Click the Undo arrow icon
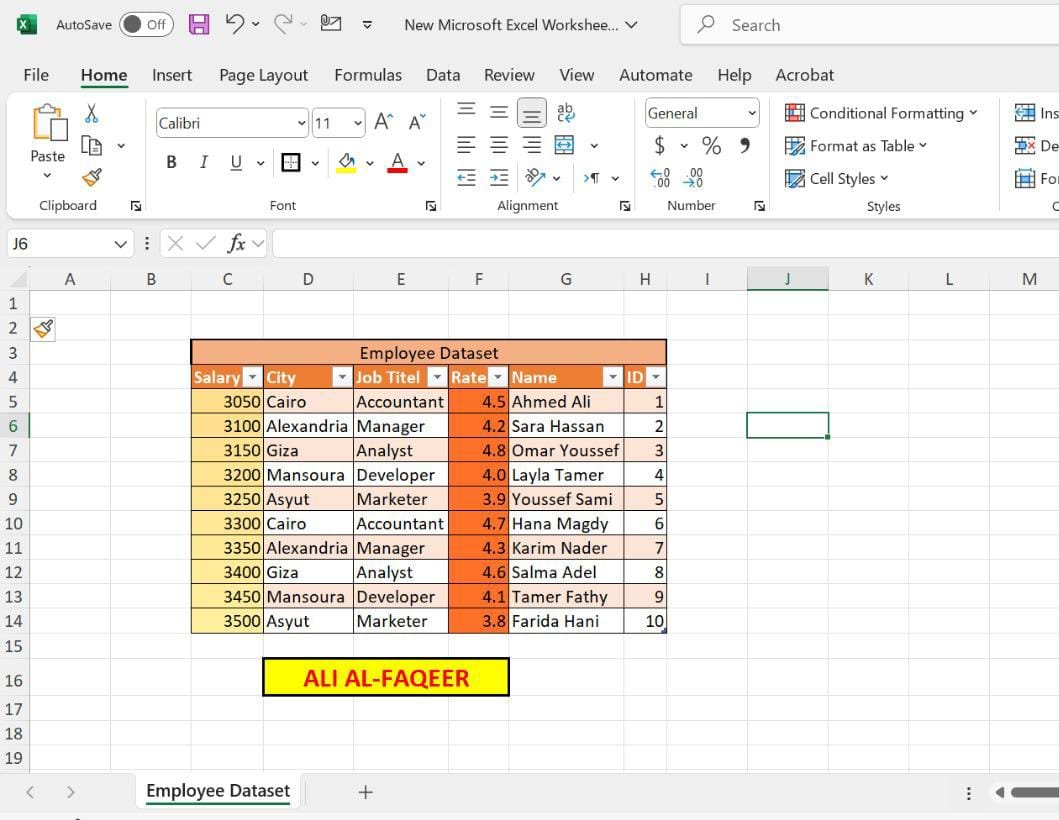The image size is (1059, 820). pos(235,24)
